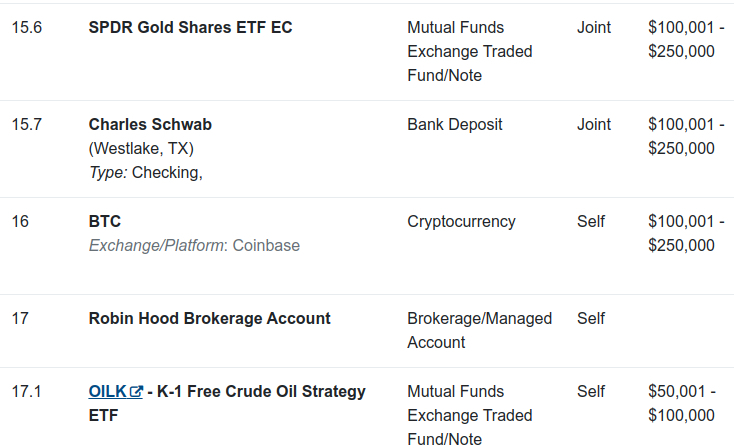734x448 pixels.
Task: Click Mutual Funds type cell for SPDR Gold
Action: point(470,51)
